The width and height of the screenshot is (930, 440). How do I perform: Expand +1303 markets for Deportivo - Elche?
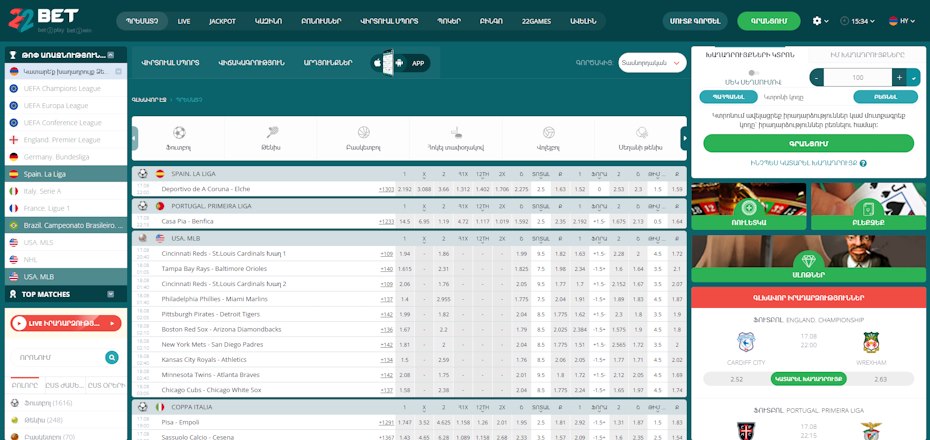pyautogui.click(x=386, y=189)
